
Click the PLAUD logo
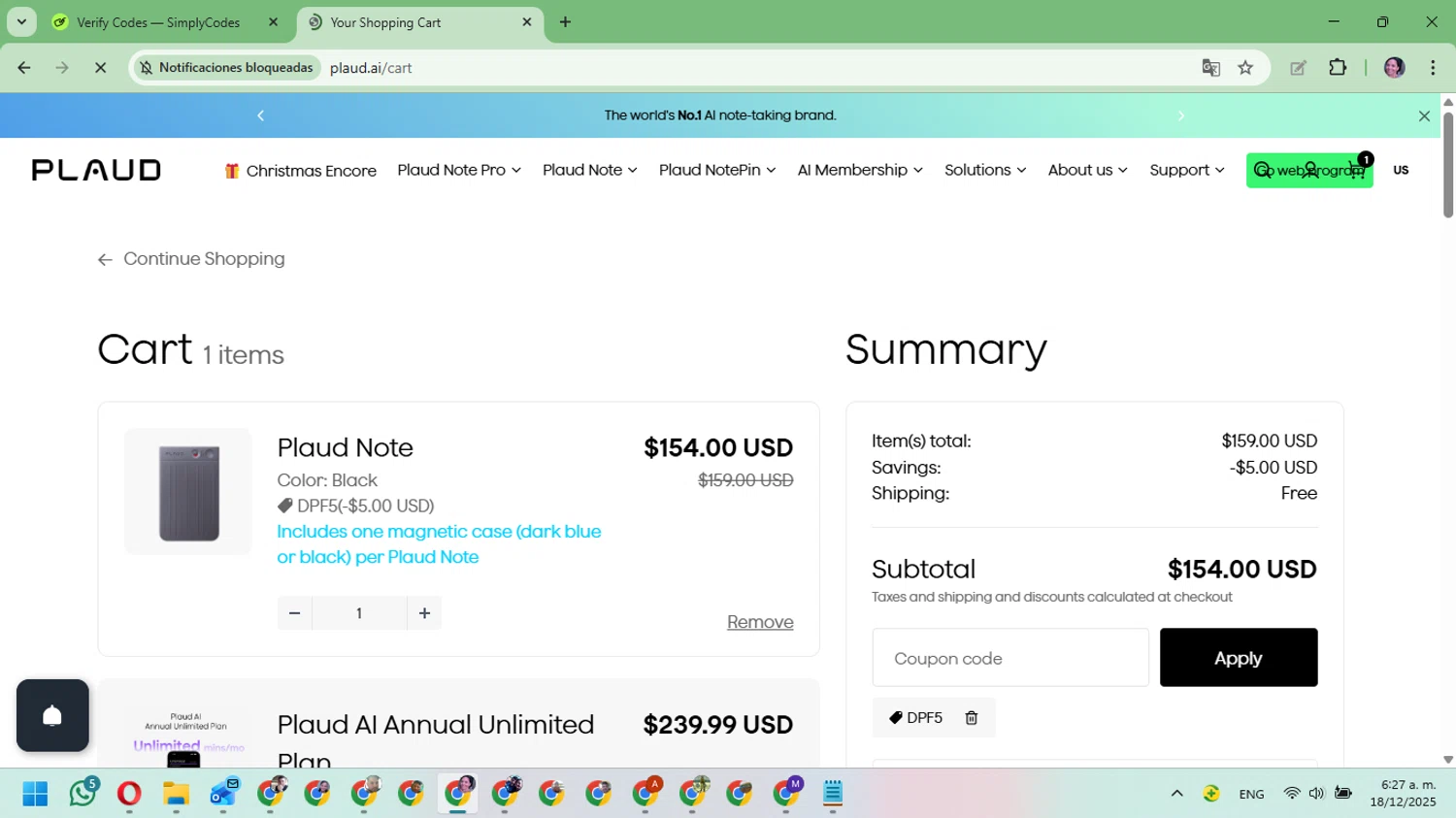pyautogui.click(x=96, y=171)
